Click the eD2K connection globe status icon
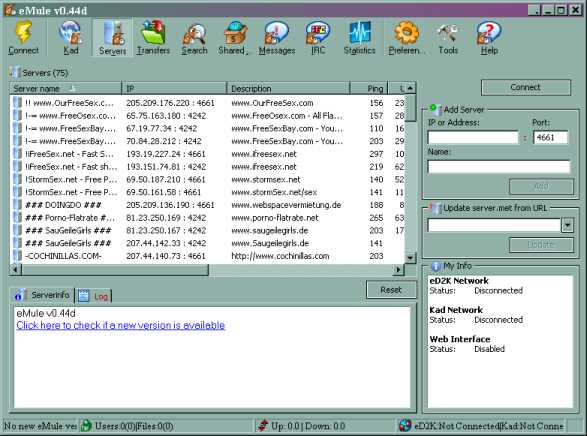The height and width of the screenshot is (436, 587). pyautogui.click(x=405, y=426)
